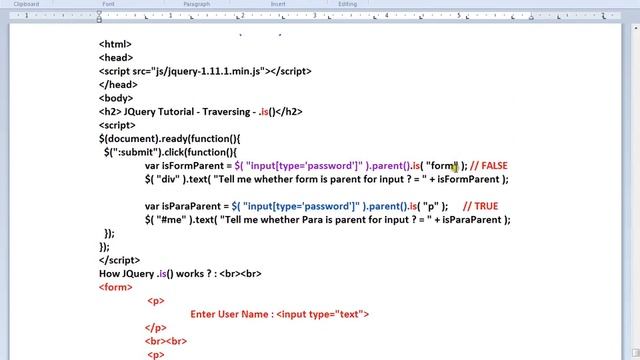Click the h2 JQuery Tutorial heading line

[200, 111]
